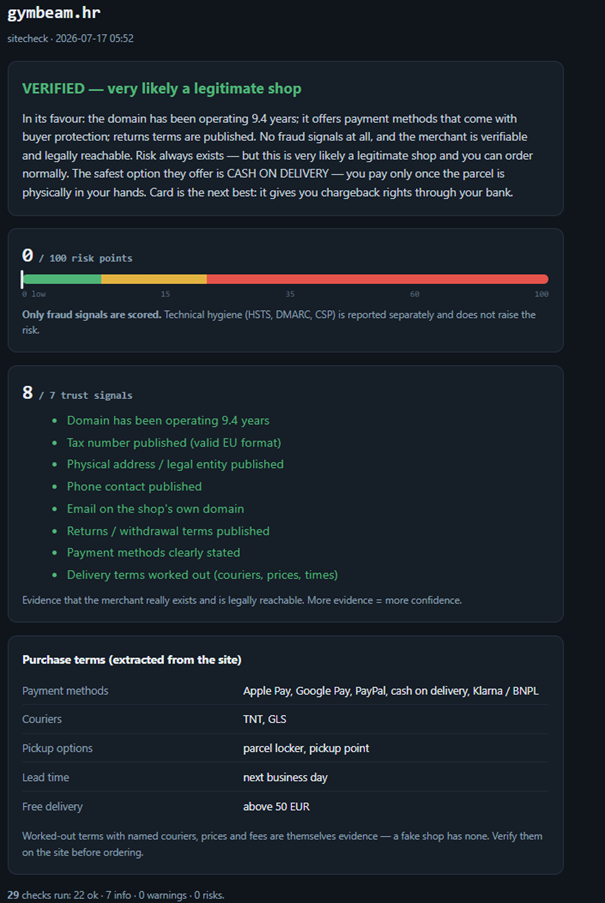
Task: Click the '29 checks run' summary line
Action: pyautogui.click(x=116, y=896)
